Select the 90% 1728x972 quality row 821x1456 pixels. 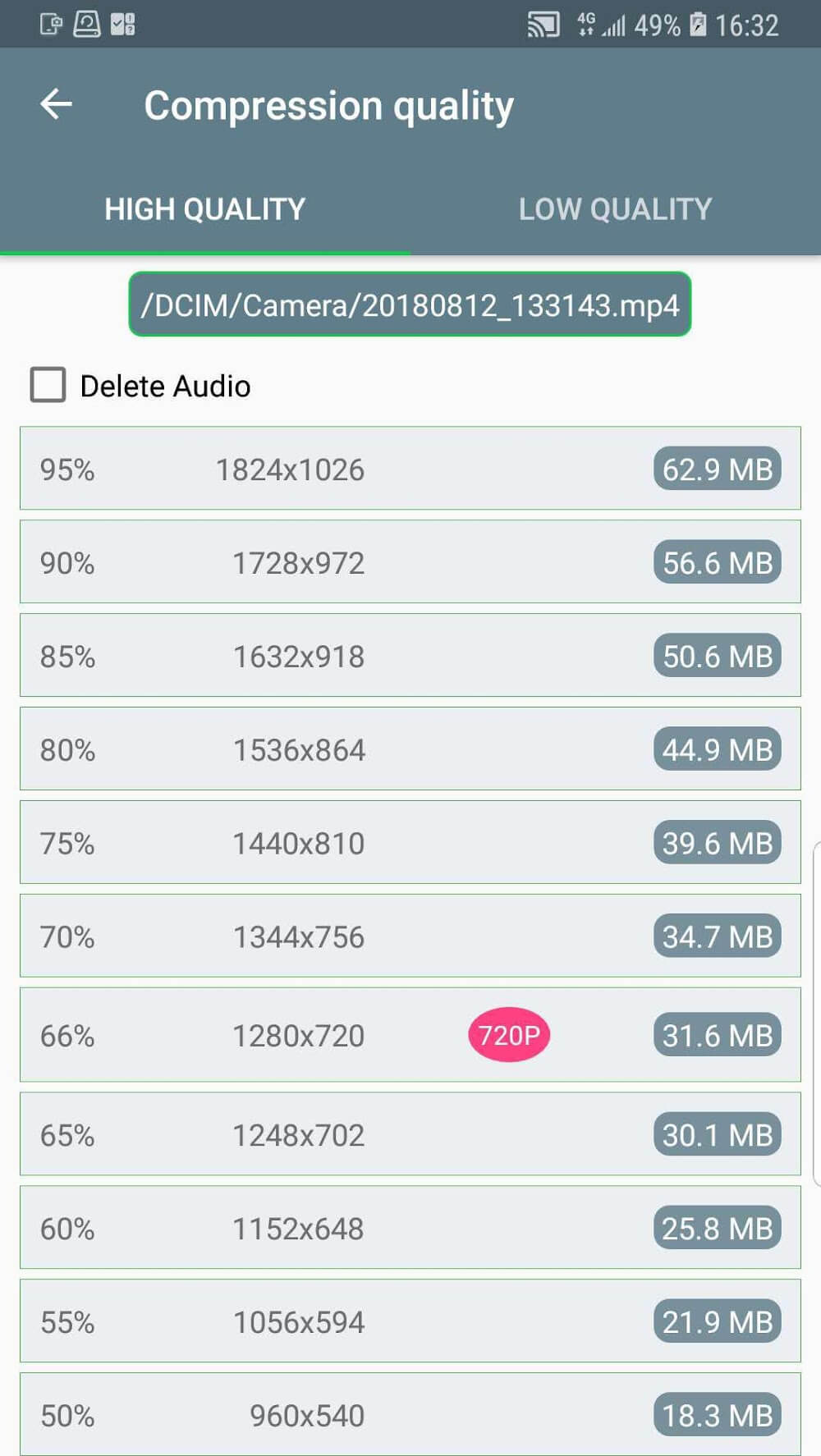click(x=410, y=562)
